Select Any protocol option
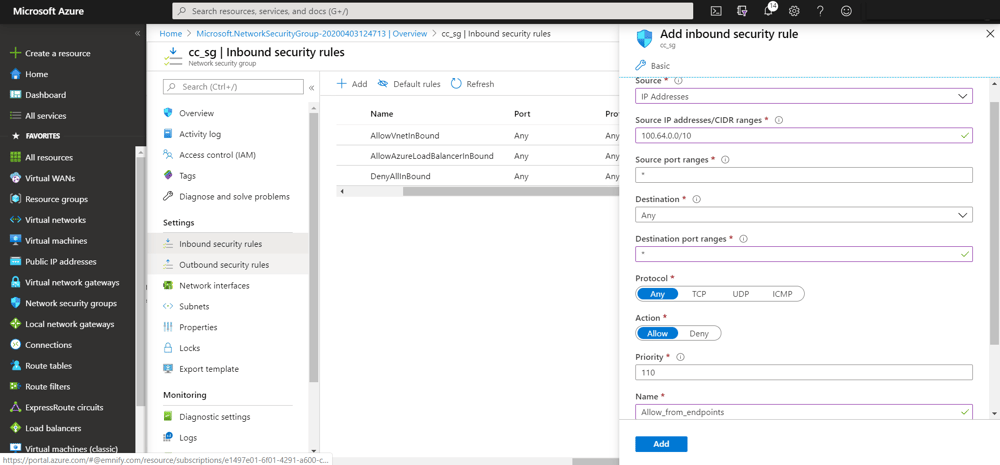This screenshot has width=1000, height=465. (657, 294)
